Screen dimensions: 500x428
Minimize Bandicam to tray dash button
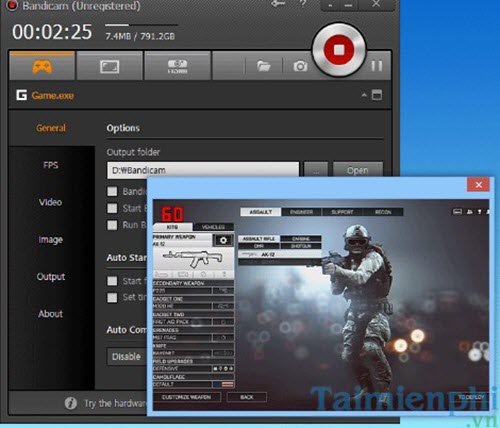click(331, 5)
